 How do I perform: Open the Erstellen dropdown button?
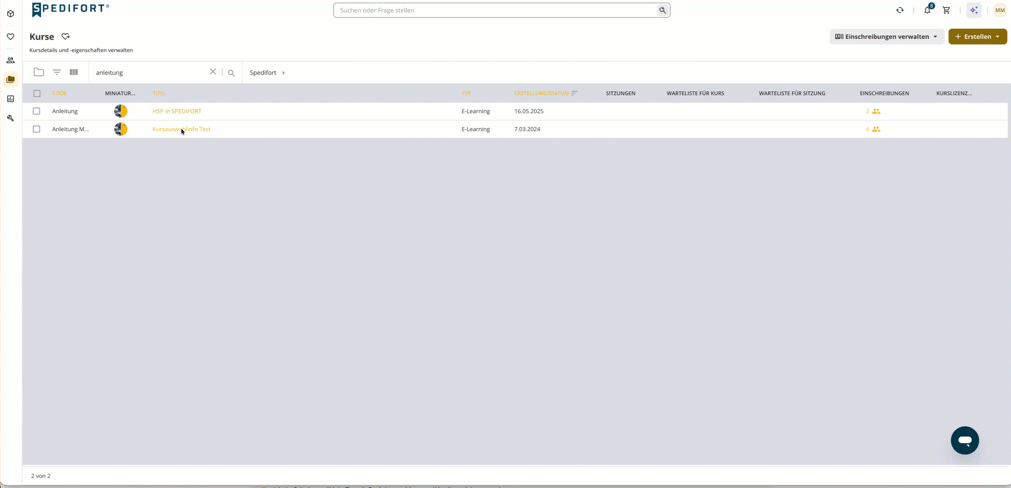coord(977,37)
